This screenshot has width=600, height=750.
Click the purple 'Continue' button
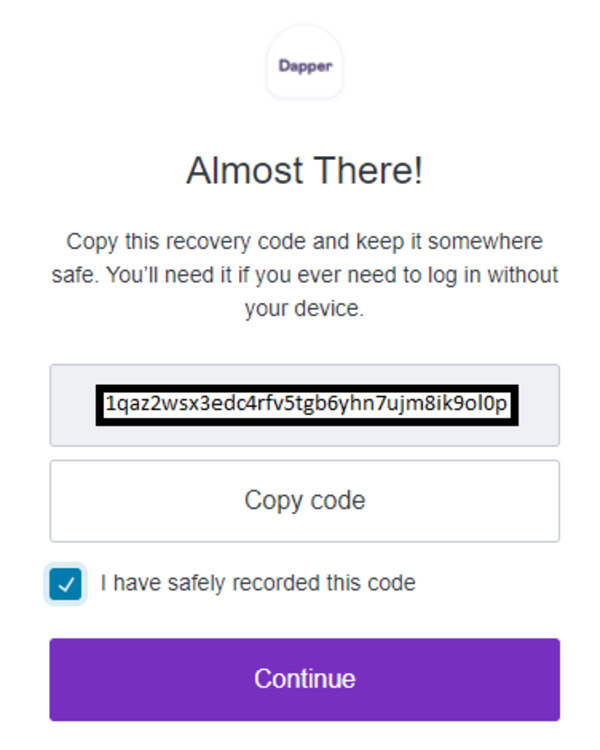(305, 679)
